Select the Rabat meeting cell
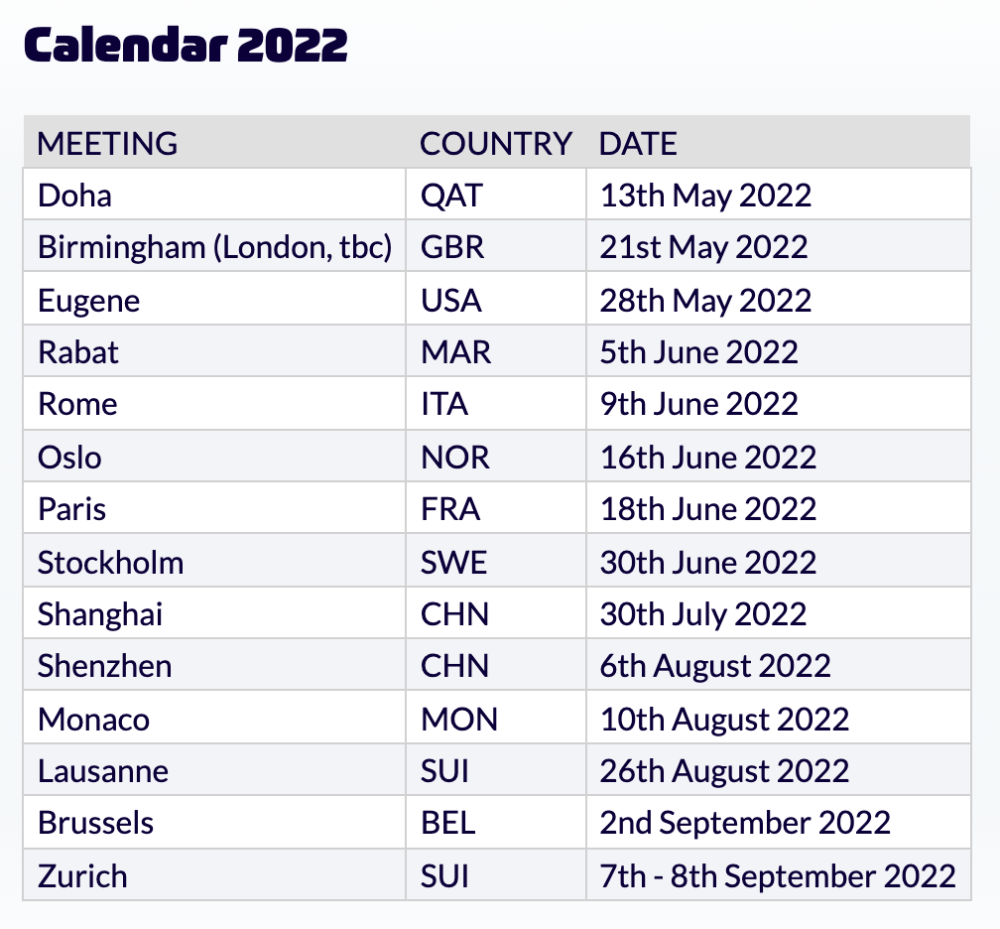Image resolution: width=1000 pixels, height=929 pixels. pos(78,352)
